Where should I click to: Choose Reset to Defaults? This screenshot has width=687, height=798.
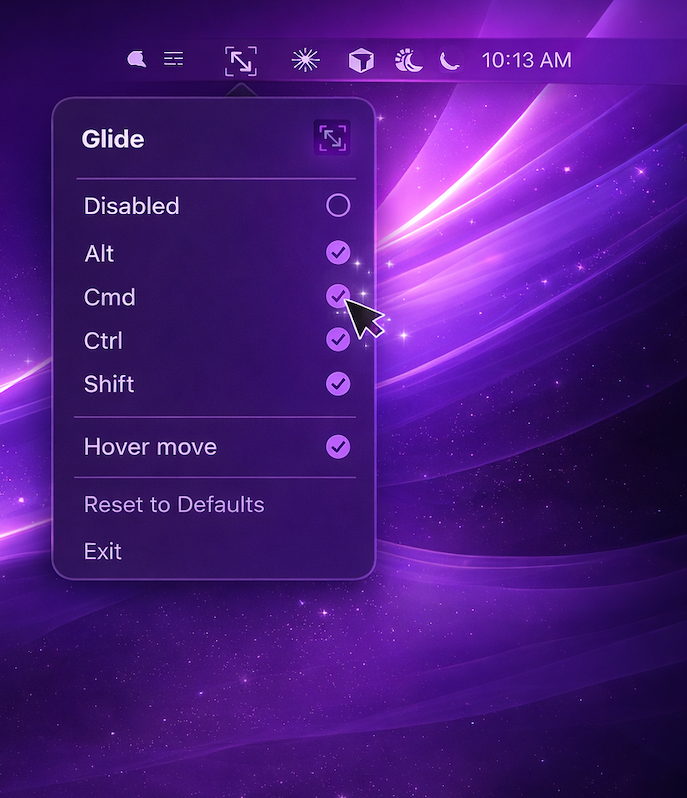pyautogui.click(x=174, y=504)
